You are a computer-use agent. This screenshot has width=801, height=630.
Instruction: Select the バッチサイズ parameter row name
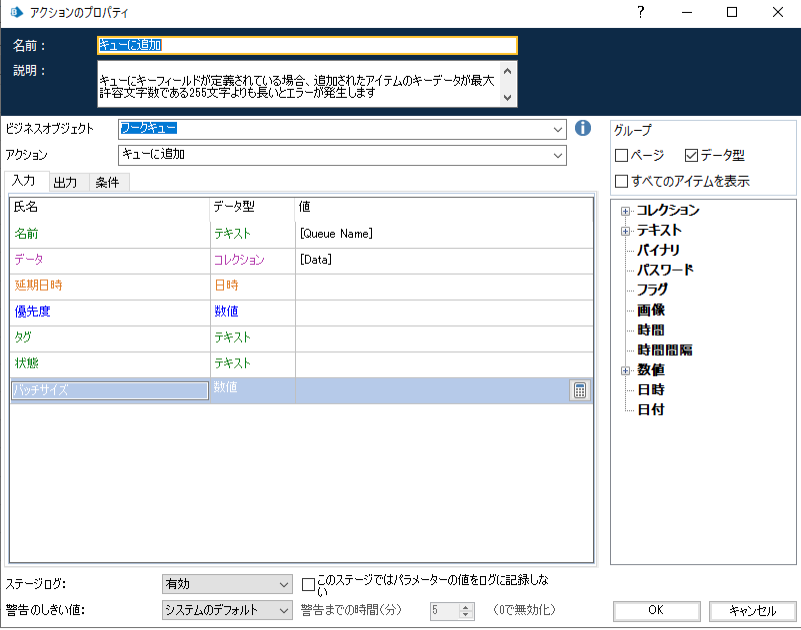(x=109, y=390)
